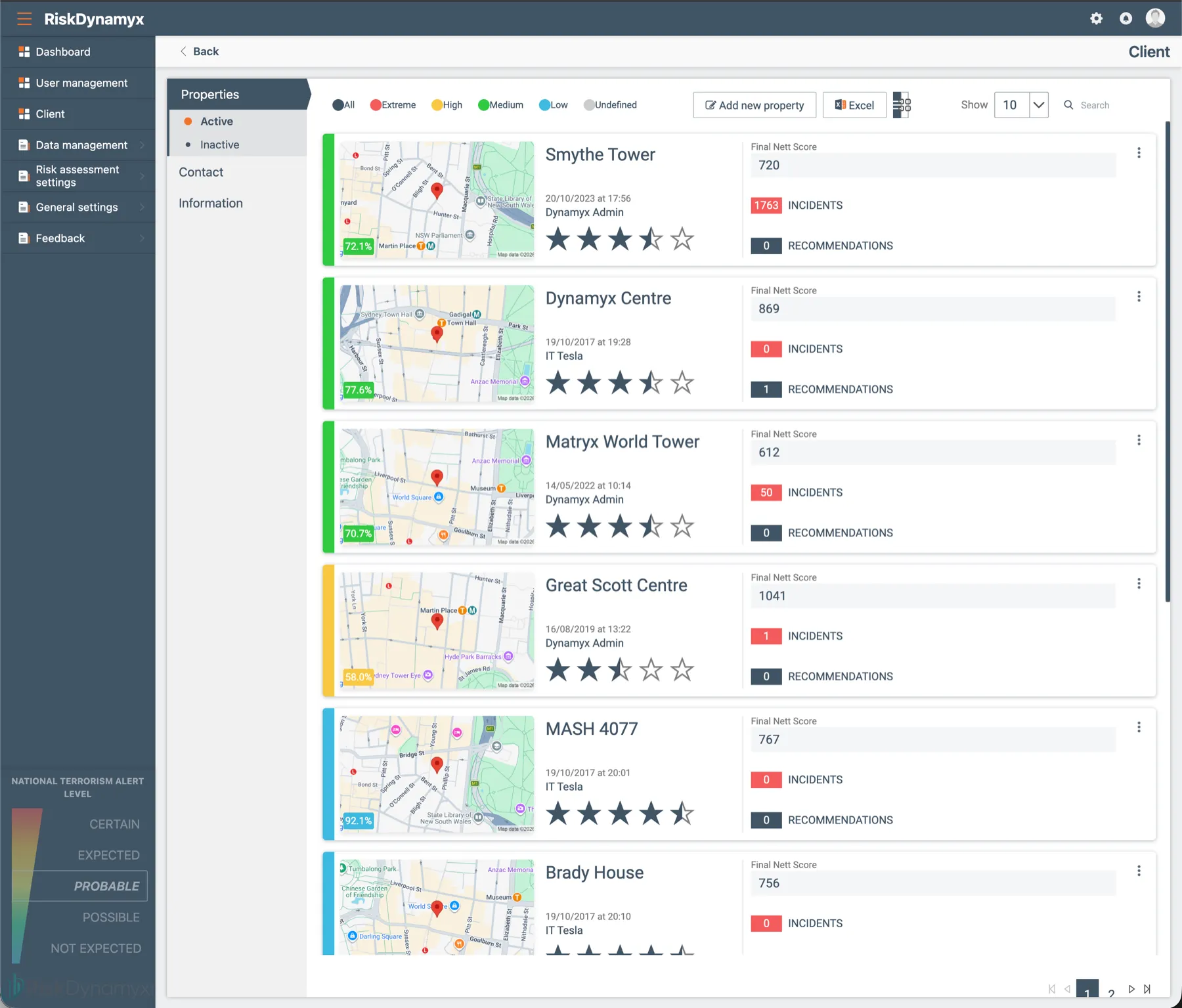Go to next page icon
1182x1008 pixels.
pyautogui.click(x=1131, y=989)
